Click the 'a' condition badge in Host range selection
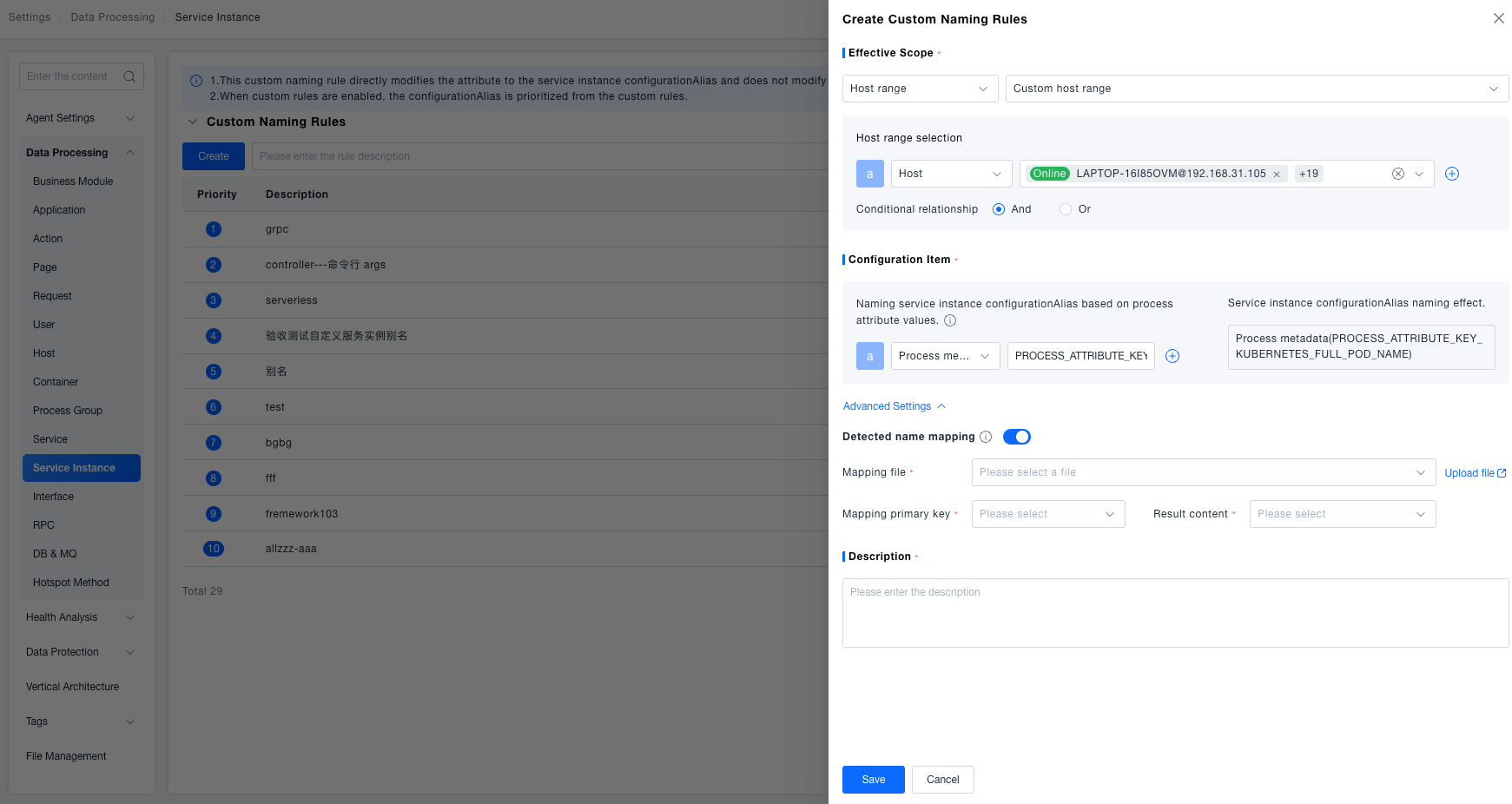Image resolution: width=1512 pixels, height=804 pixels. coord(870,174)
